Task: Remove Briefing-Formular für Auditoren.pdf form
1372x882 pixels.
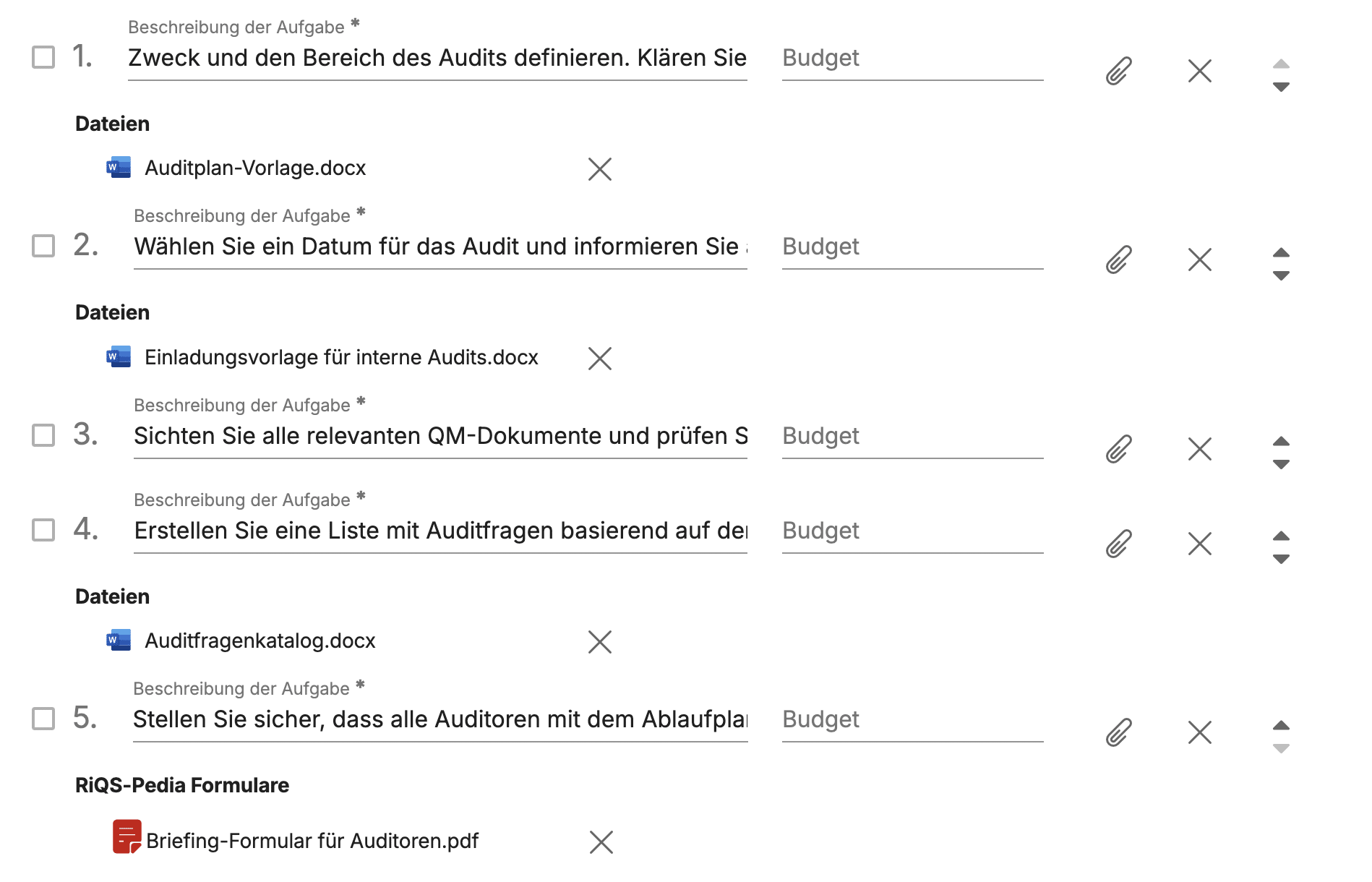Action: click(x=601, y=842)
